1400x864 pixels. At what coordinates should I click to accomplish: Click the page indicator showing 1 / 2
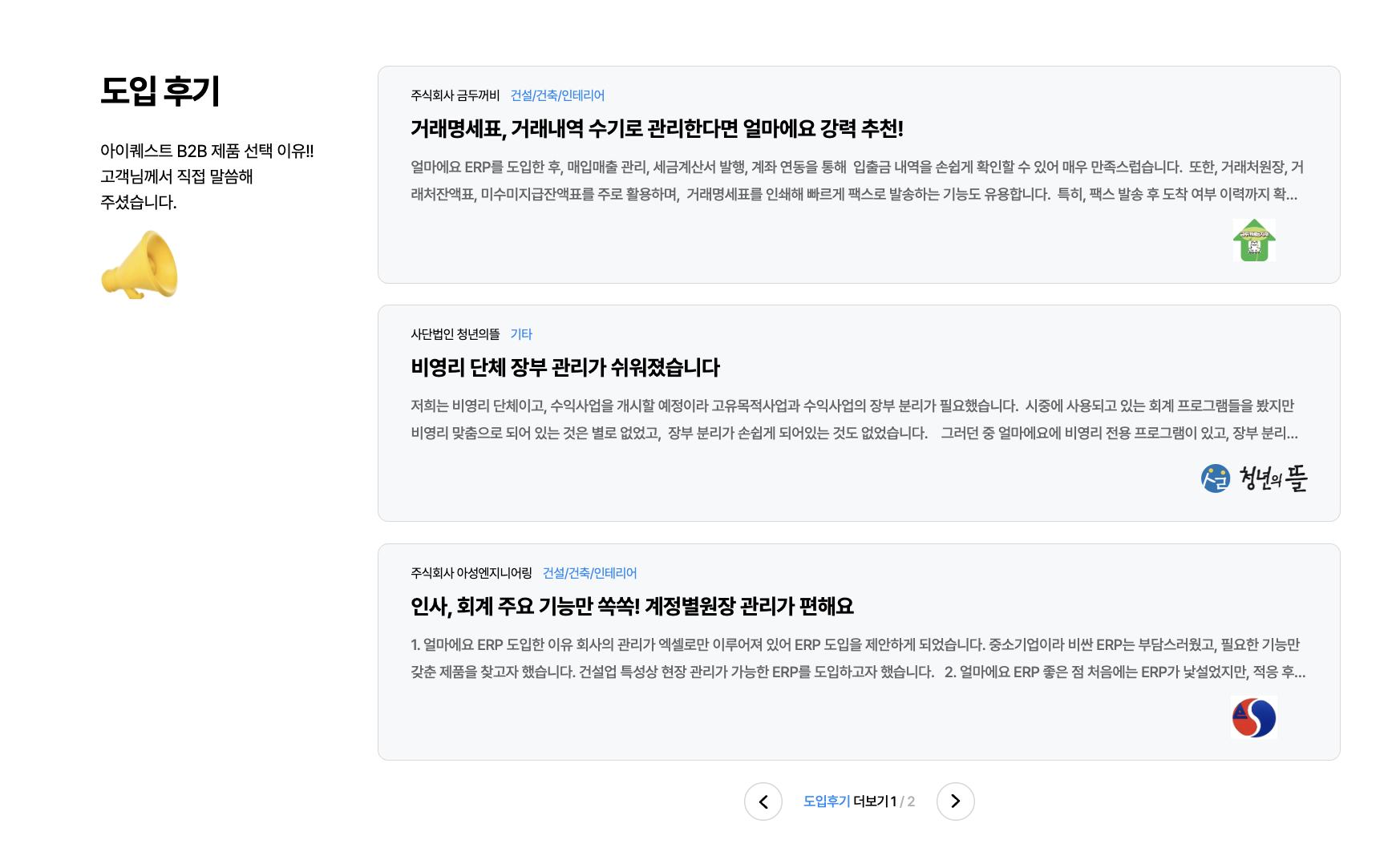902,801
